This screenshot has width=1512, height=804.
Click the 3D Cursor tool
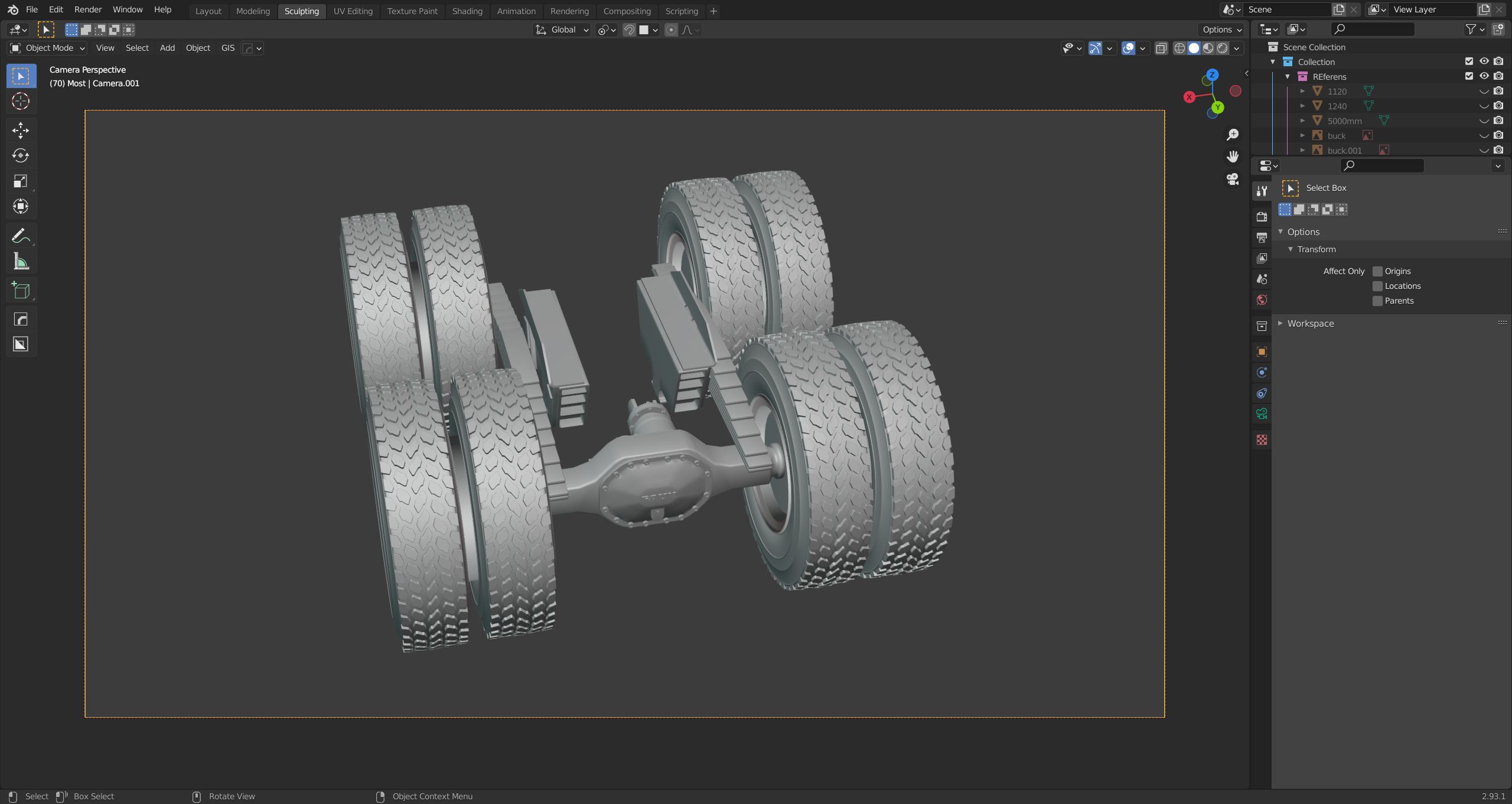(x=21, y=102)
